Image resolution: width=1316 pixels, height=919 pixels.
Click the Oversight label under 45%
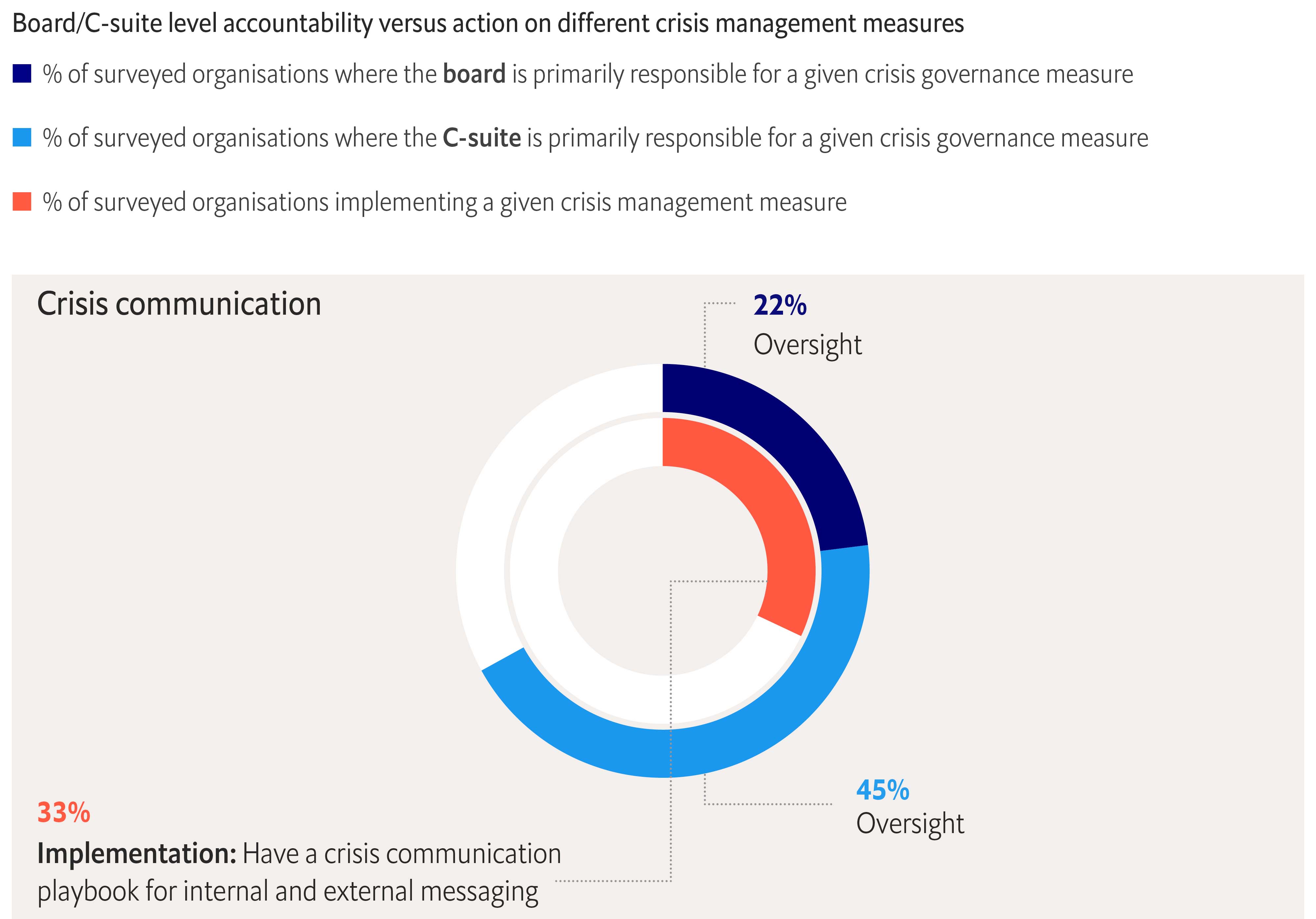click(910, 823)
